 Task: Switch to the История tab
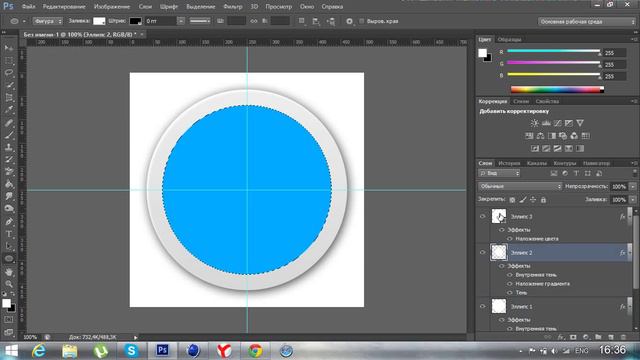coord(509,163)
